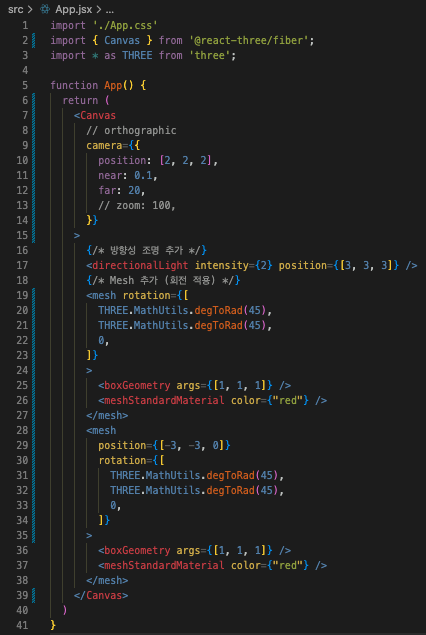Click "Canvas" in the line 2 import

122,40
